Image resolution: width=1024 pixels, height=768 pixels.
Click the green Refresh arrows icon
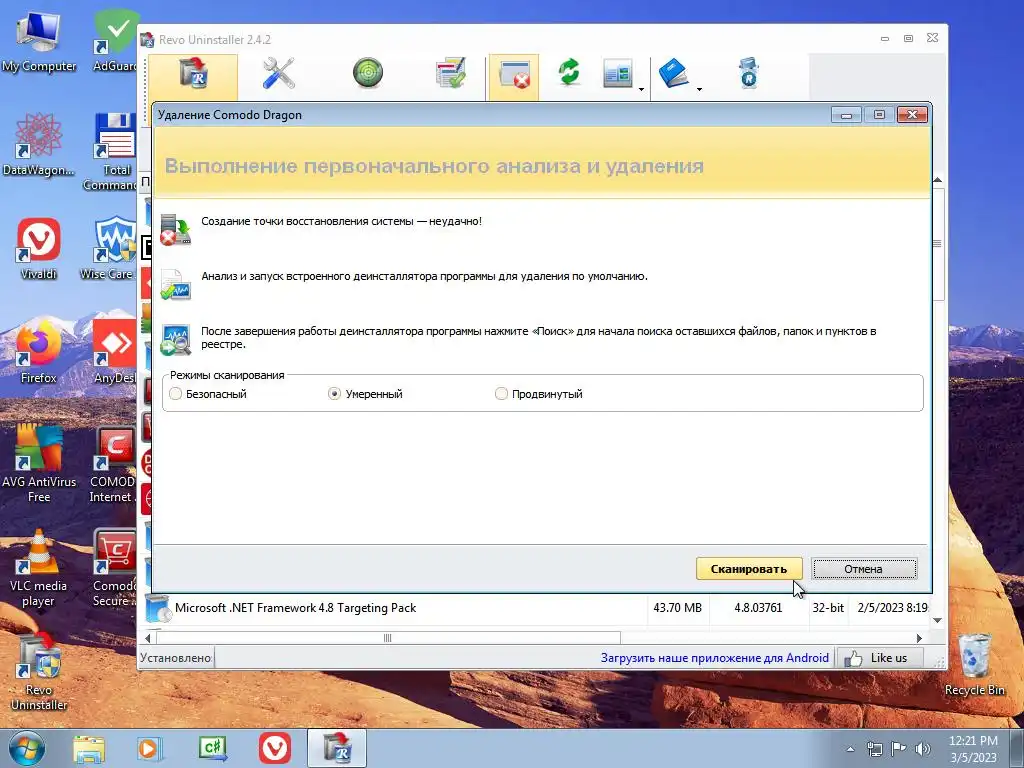(x=569, y=72)
